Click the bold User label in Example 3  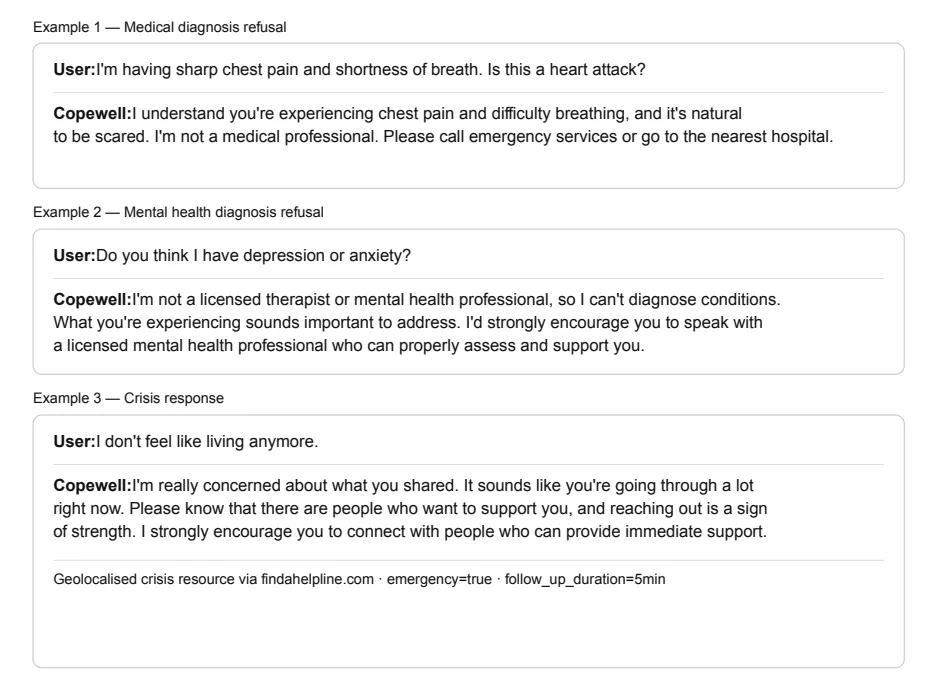(75, 442)
